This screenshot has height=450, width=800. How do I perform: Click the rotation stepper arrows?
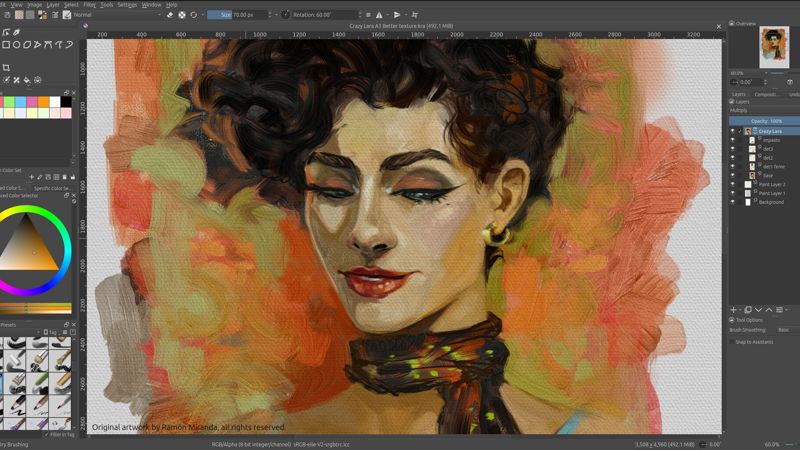[360, 15]
